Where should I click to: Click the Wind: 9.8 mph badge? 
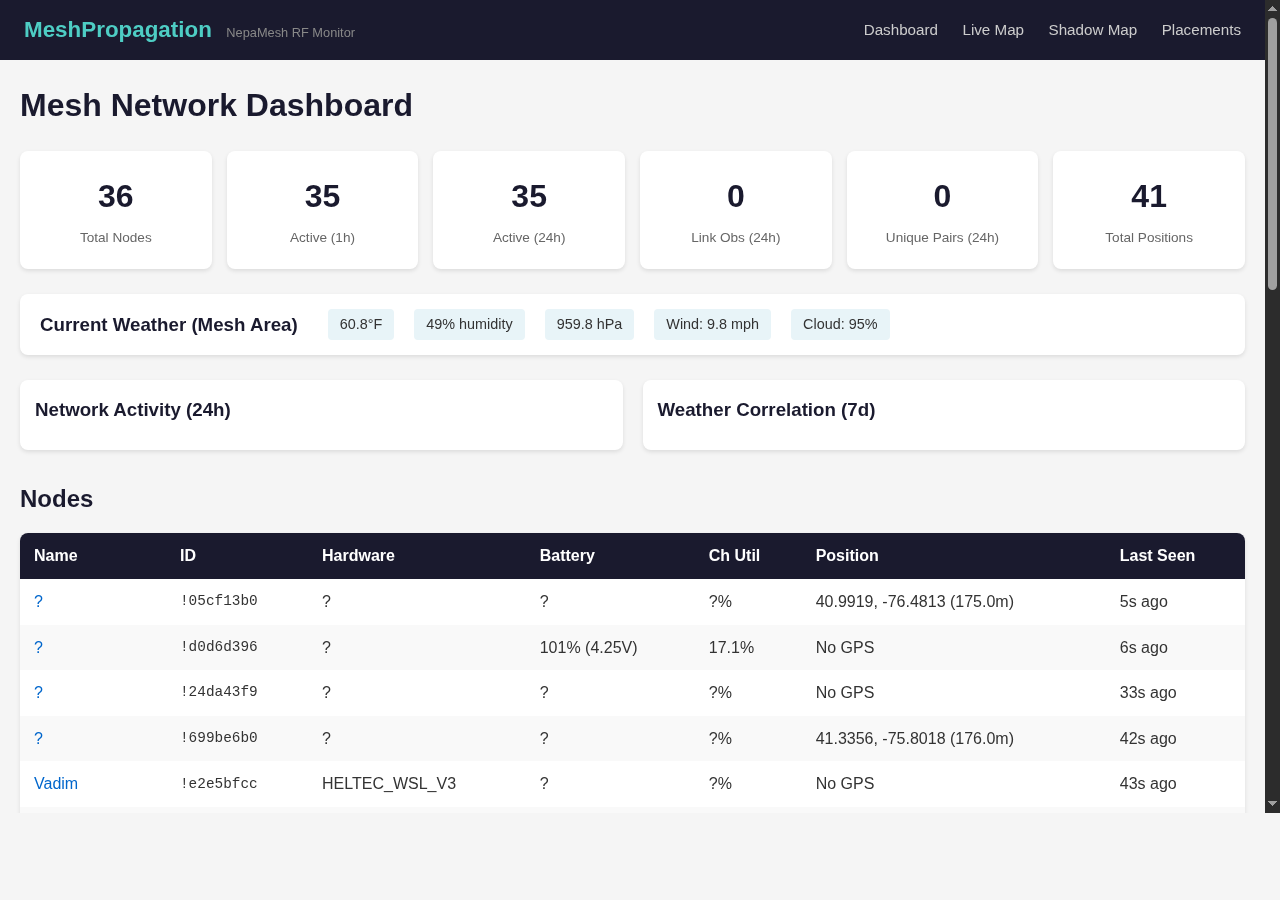tap(712, 324)
